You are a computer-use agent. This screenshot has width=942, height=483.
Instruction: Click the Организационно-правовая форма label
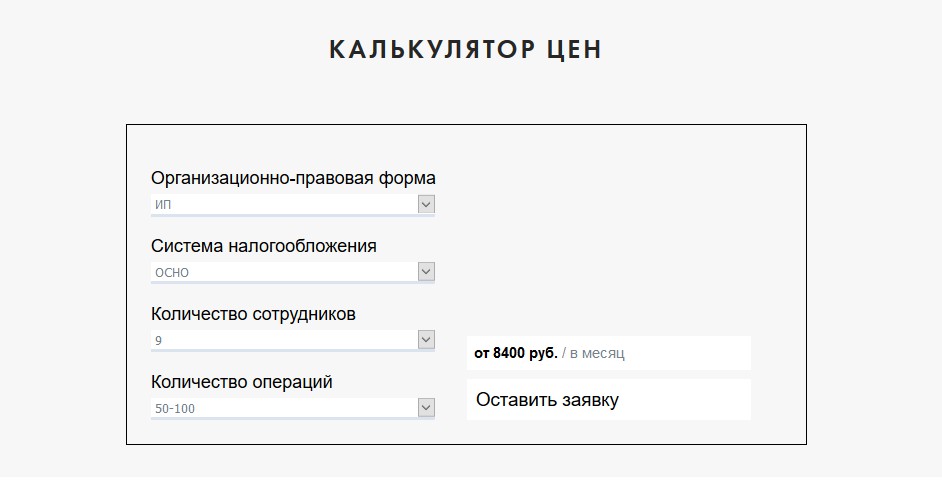293,179
